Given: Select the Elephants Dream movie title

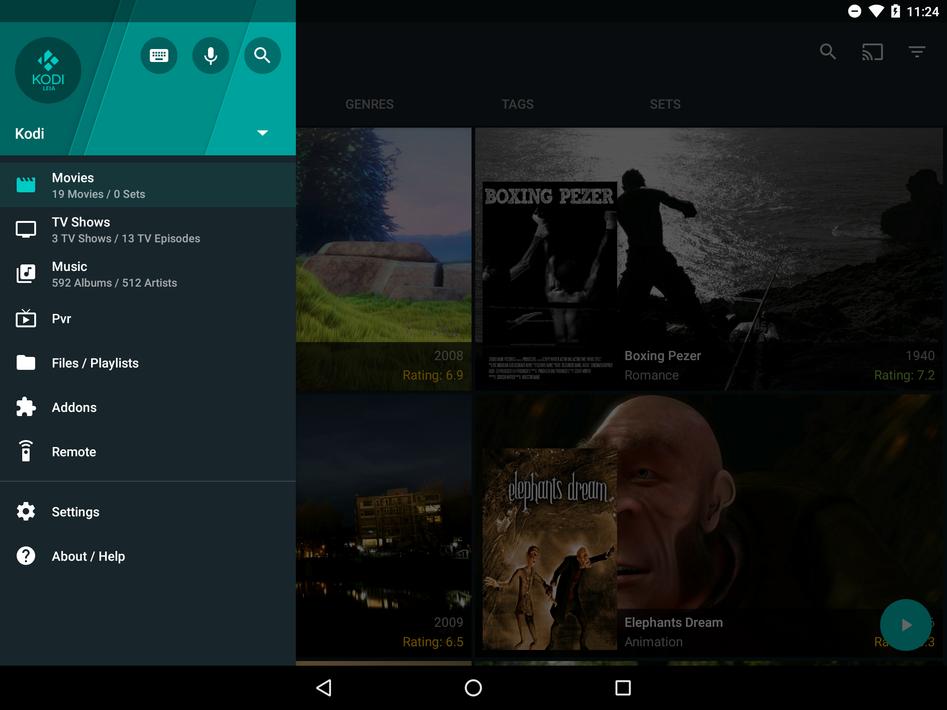Looking at the screenshot, I should pyautogui.click(x=673, y=622).
